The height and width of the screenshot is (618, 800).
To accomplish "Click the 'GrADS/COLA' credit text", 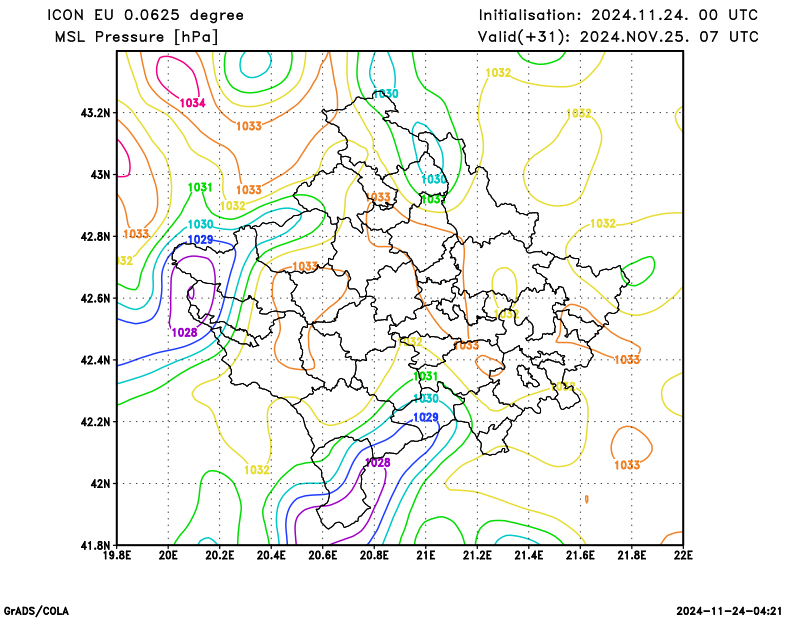I will (36, 611).
